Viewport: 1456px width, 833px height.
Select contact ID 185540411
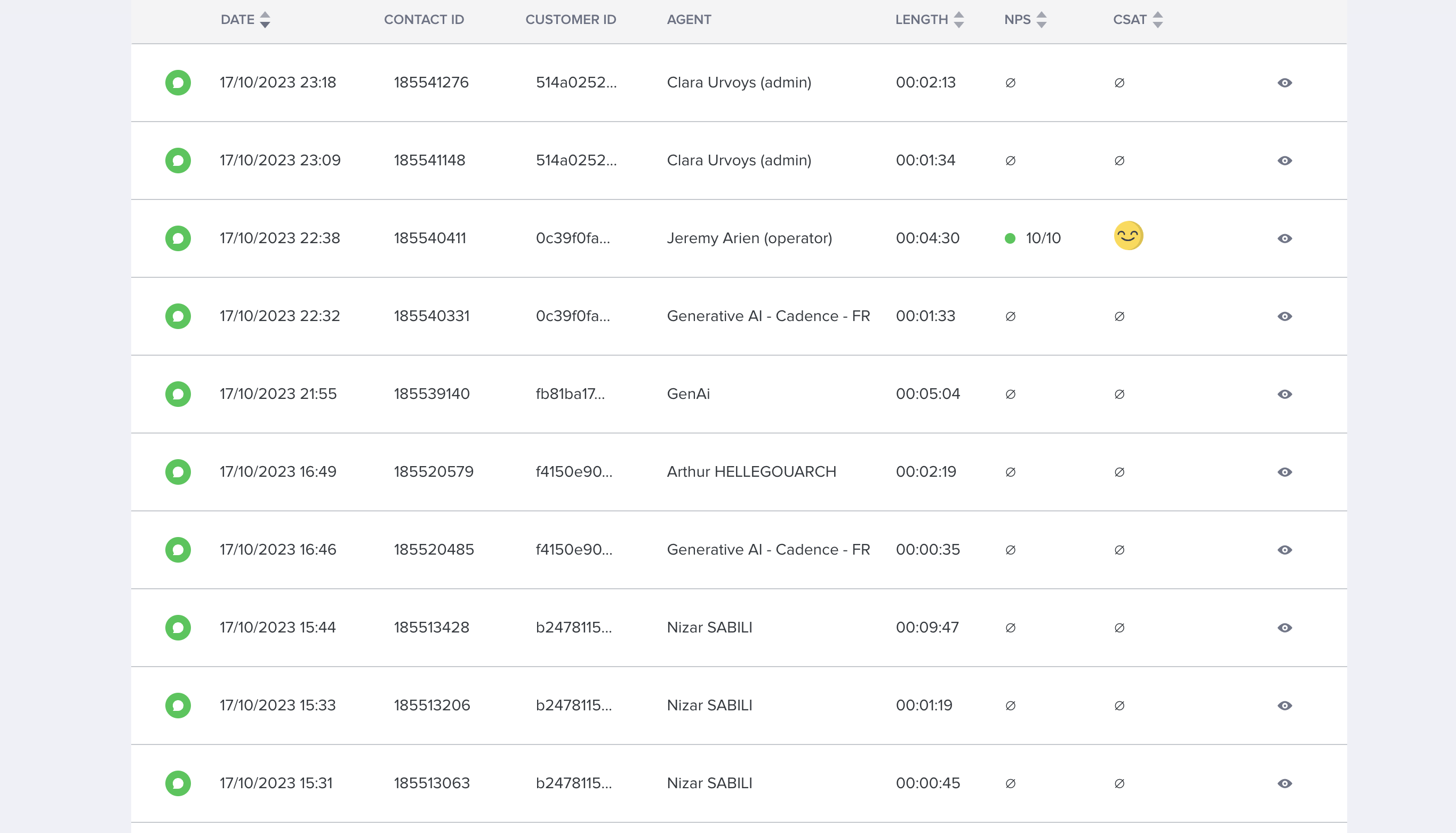(430, 238)
